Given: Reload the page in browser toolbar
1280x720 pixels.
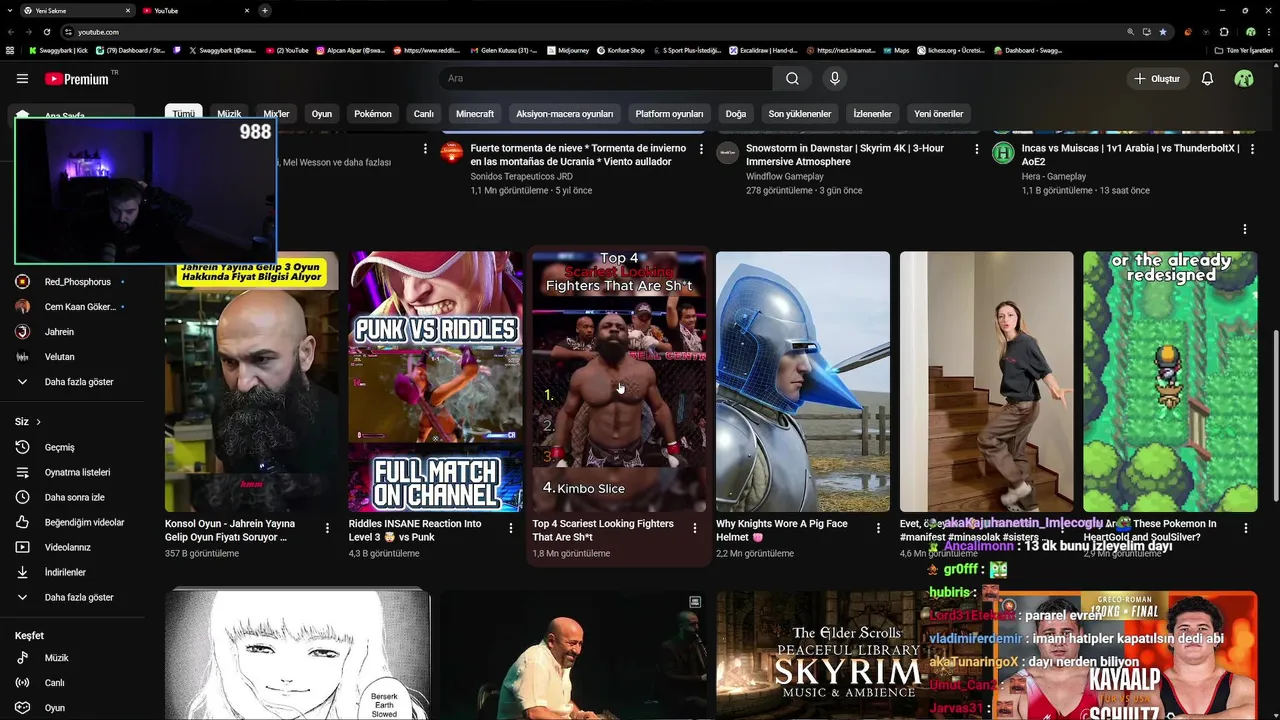Looking at the screenshot, I should click(46, 32).
